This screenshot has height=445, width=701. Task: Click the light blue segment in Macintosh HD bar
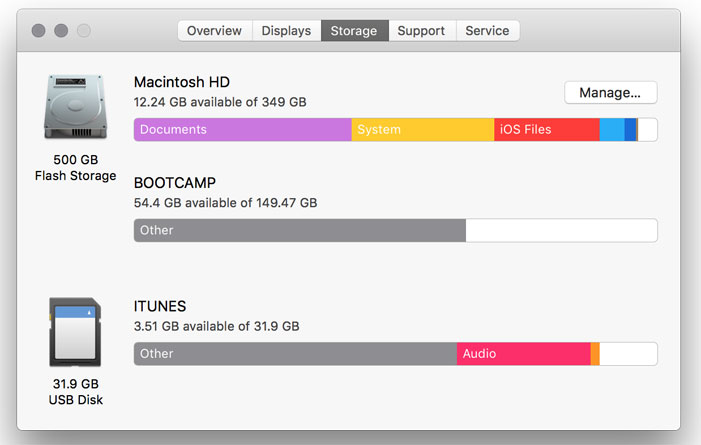pos(612,130)
